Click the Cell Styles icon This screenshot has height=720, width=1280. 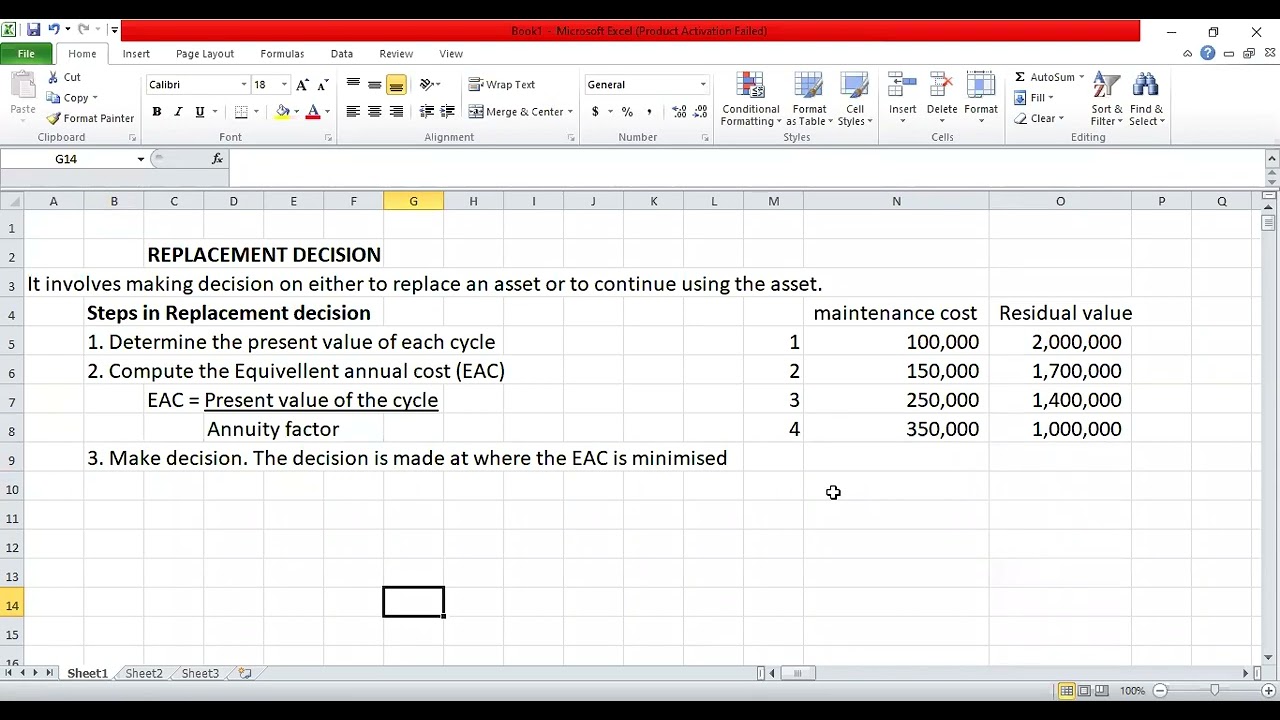pos(855,86)
